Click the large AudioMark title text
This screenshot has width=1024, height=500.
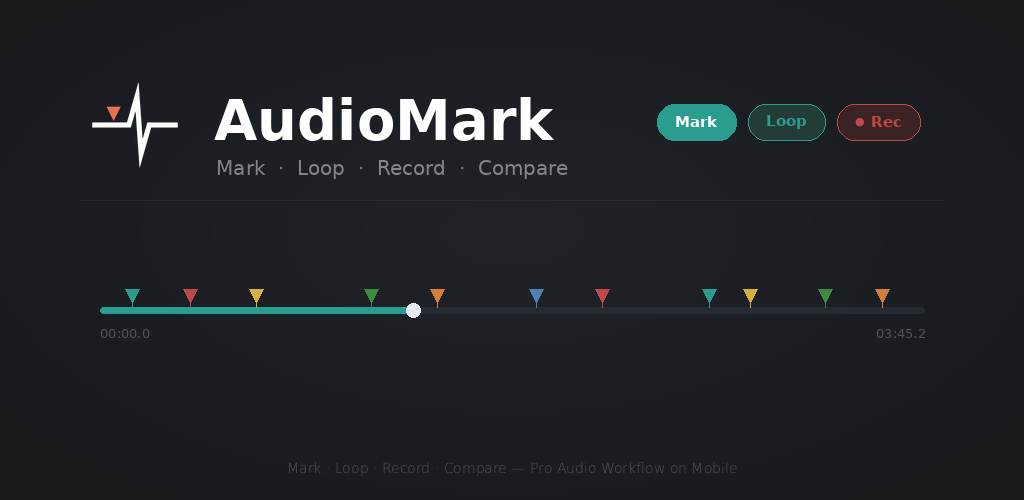(384, 121)
